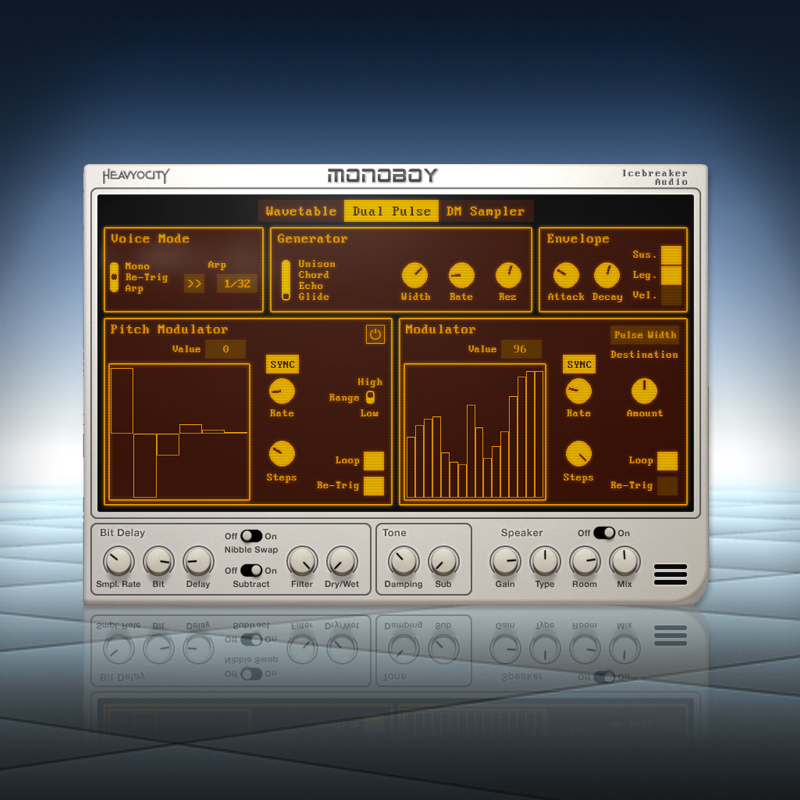Select the Arp voice mode label

click(x=134, y=288)
